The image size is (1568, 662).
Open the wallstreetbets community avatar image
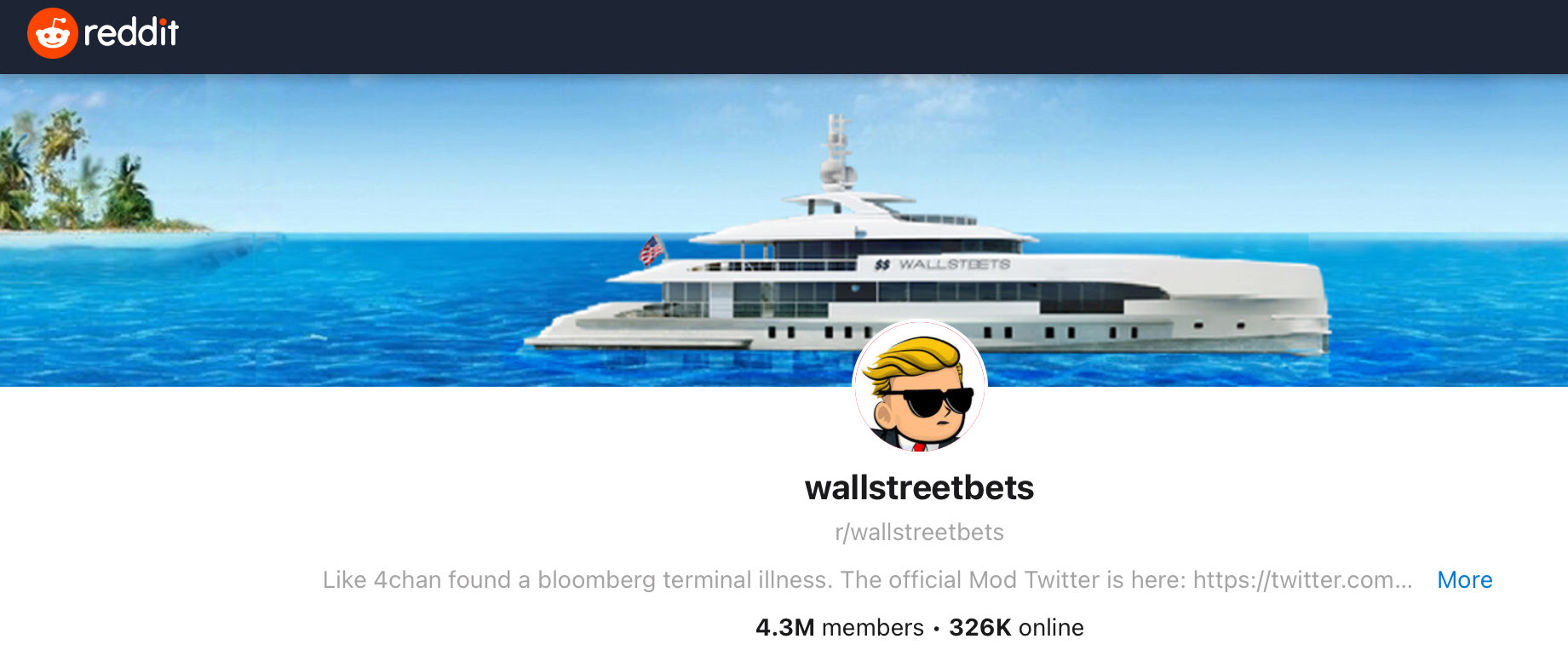[920, 387]
